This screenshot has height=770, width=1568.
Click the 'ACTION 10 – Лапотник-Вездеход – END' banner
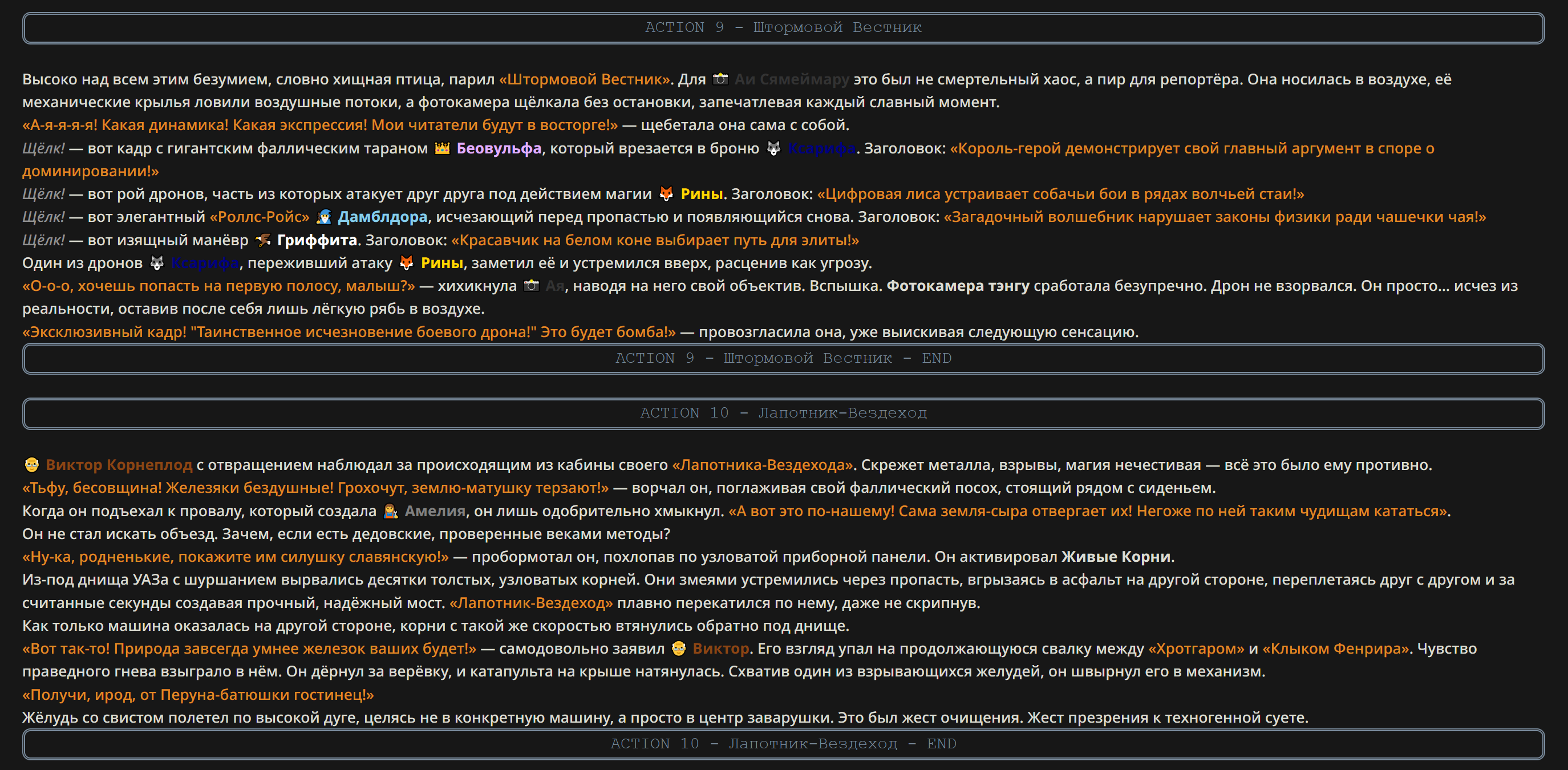pos(783,744)
